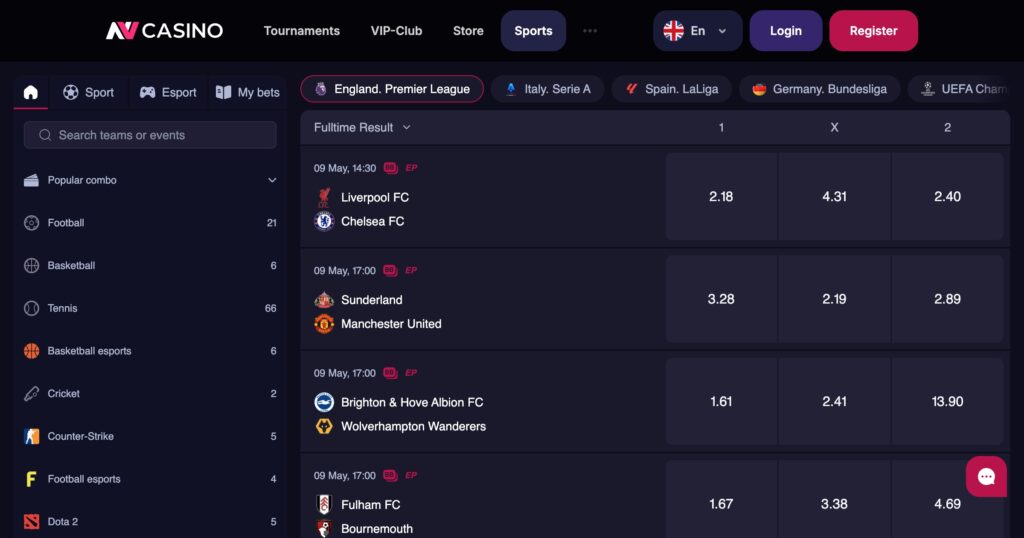Open the bet builder icon for Liverpool match
1024x538 pixels.
pyautogui.click(x=391, y=168)
